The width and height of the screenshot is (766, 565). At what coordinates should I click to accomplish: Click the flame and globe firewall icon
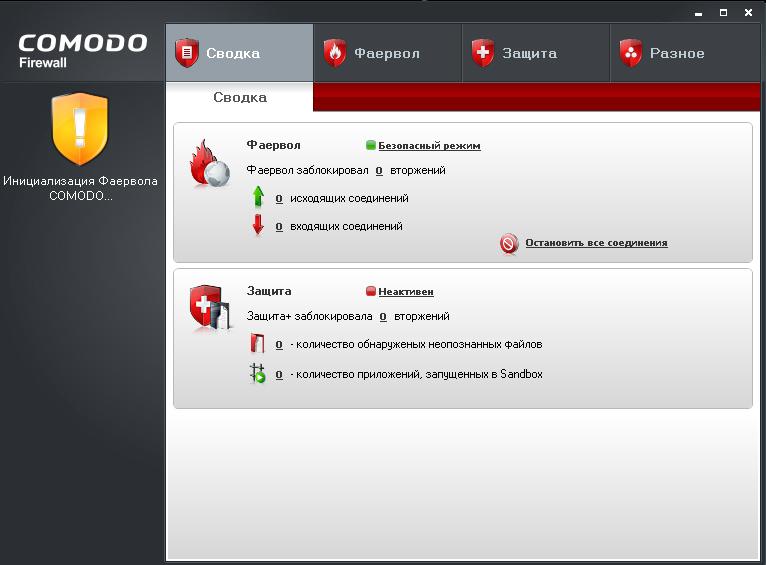click(210, 163)
